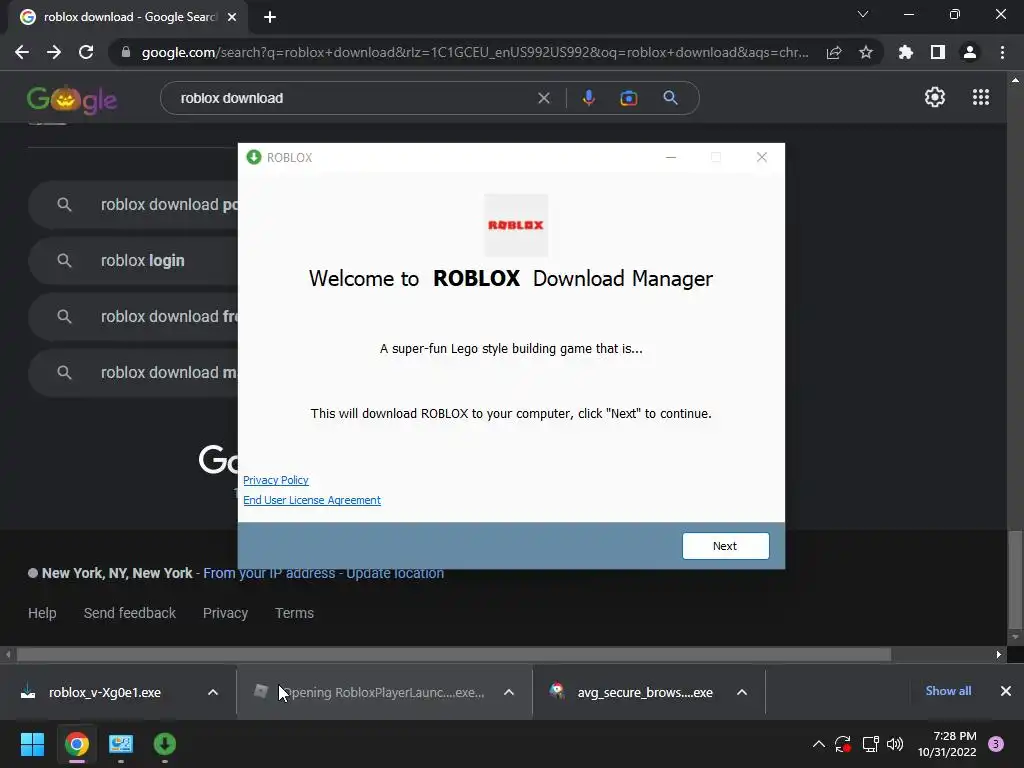Viewport: 1024px width, 768px height.
Task: Open the green download manager taskbar icon
Action: point(165,744)
